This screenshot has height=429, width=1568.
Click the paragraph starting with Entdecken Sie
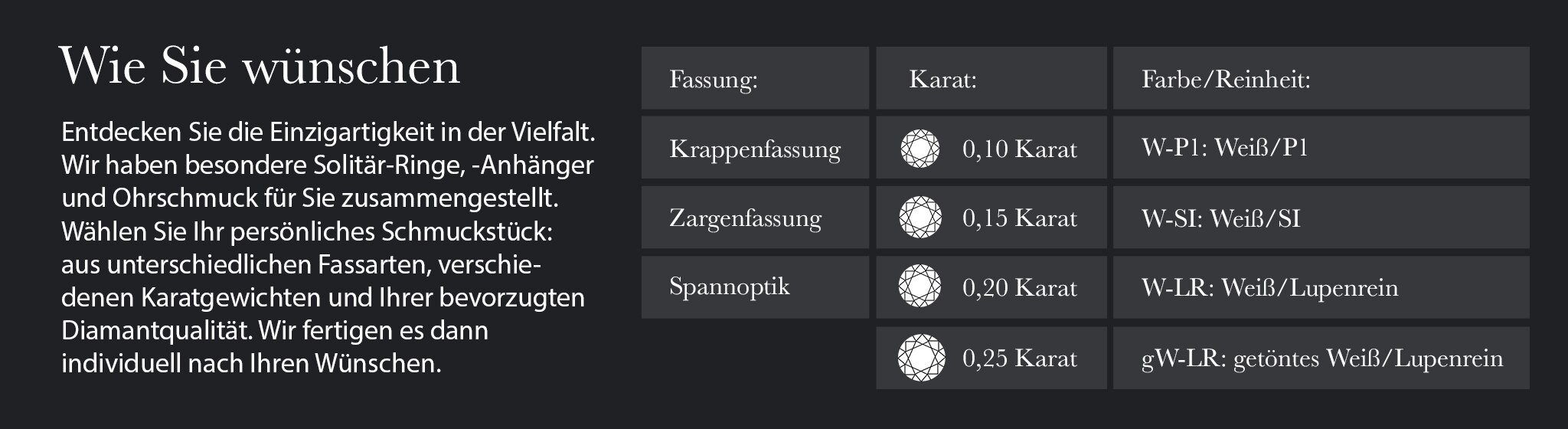click(x=328, y=247)
